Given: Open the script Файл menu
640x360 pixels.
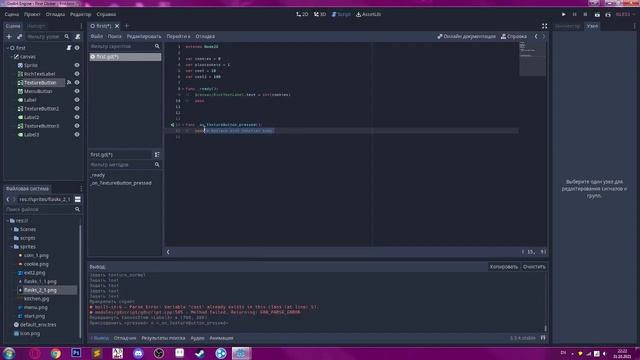Looking at the screenshot, I should click(x=97, y=36).
